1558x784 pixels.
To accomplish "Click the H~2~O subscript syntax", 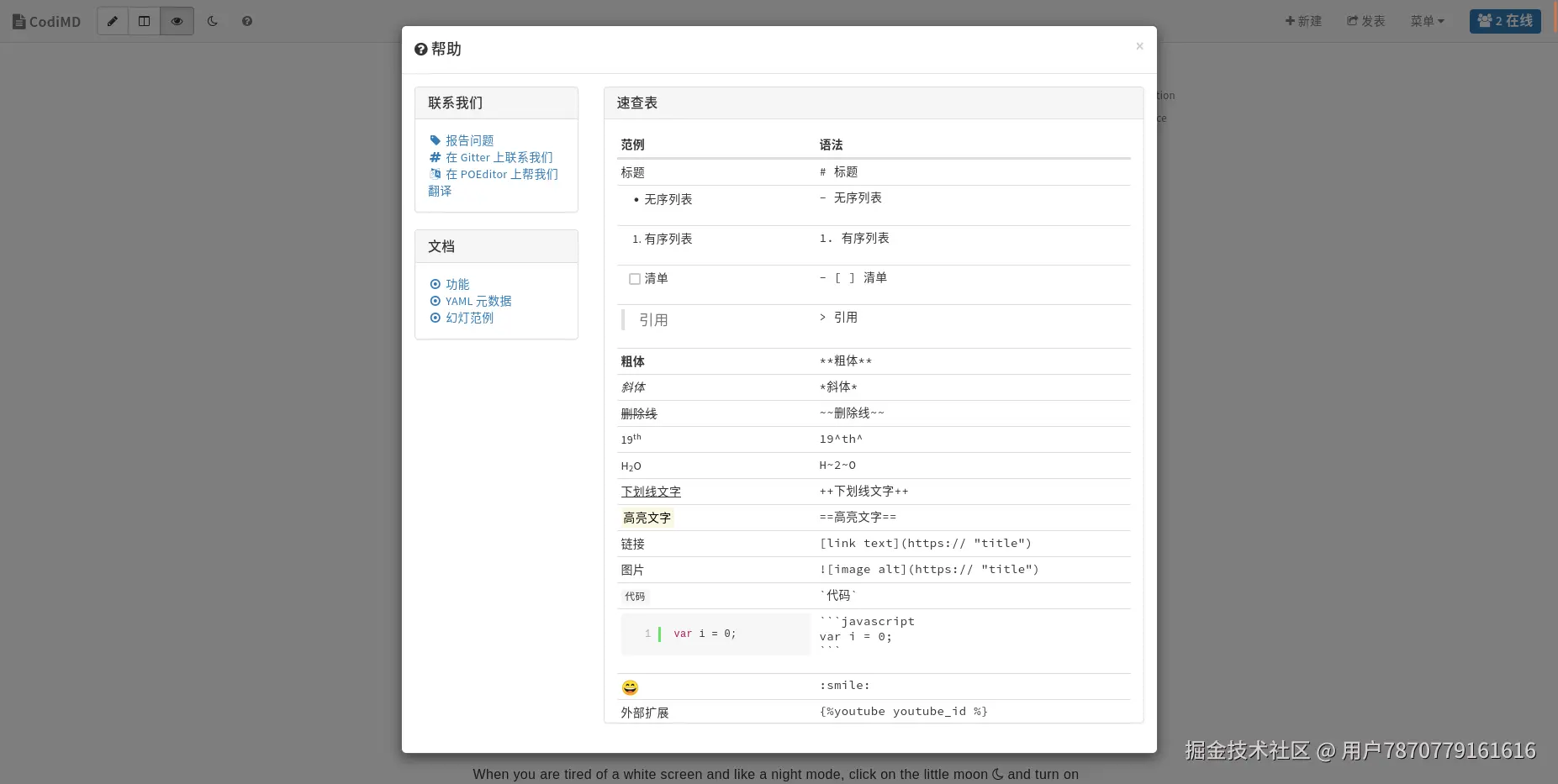I will click(x=837, y=465).
